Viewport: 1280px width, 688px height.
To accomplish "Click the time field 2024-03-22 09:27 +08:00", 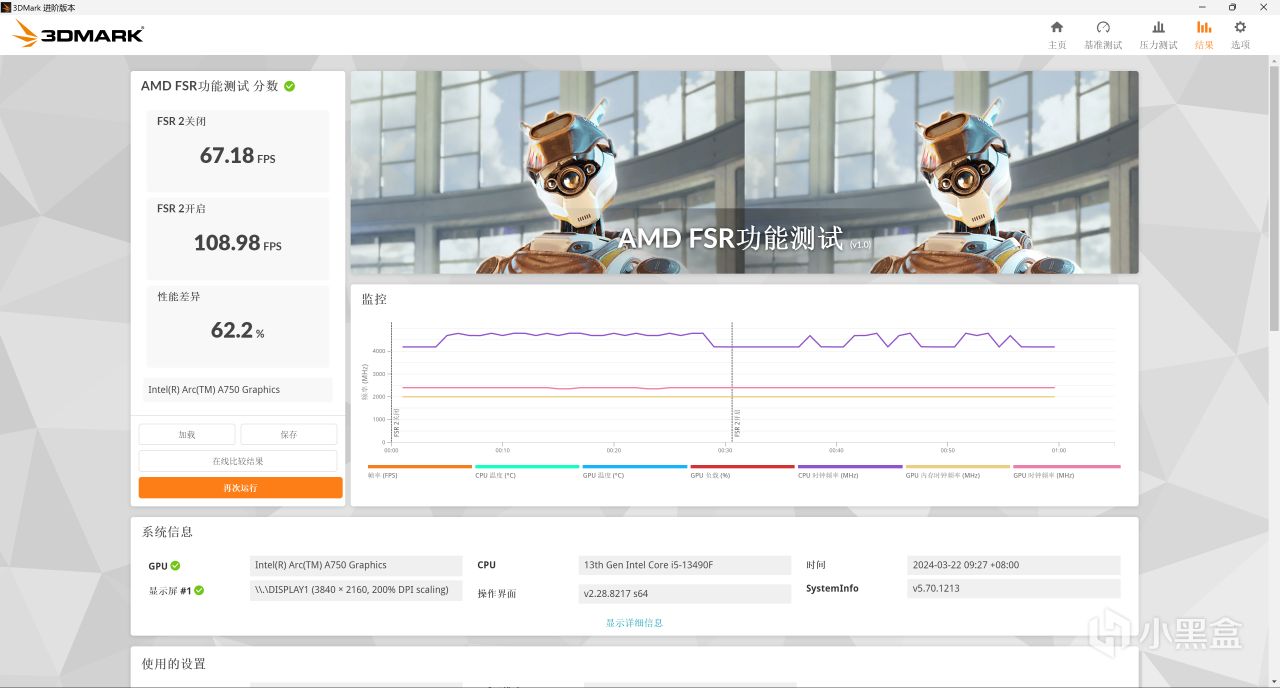I will [x=1014, y=565].
